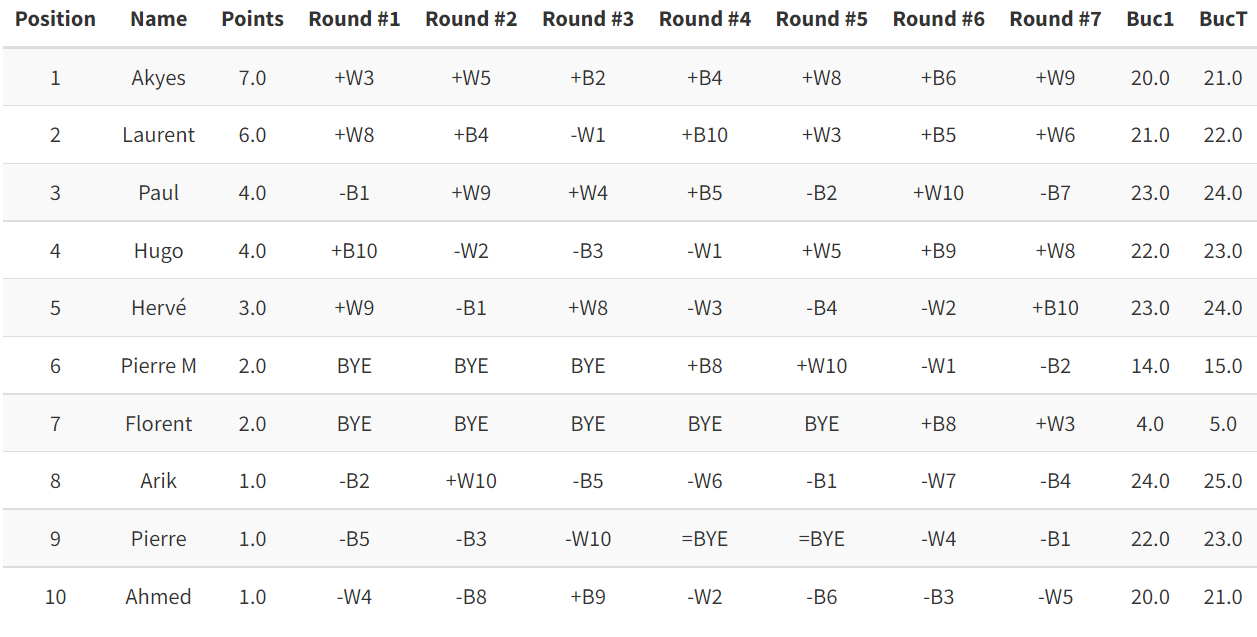Select Hugo's Round #1 result +B10
The image size is (1257, 637).
354,251
